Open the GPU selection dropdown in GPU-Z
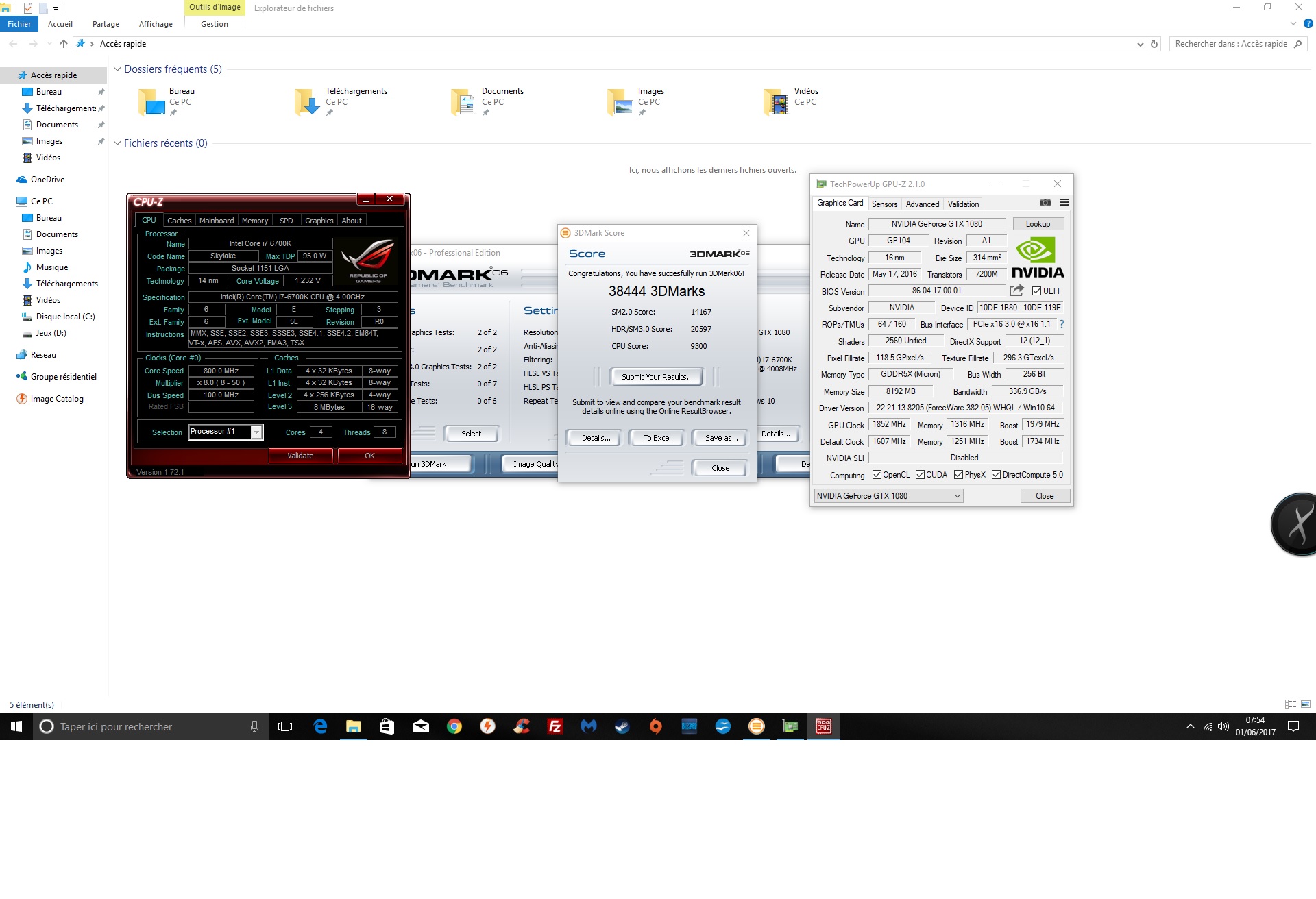 [x=888, y=496]
